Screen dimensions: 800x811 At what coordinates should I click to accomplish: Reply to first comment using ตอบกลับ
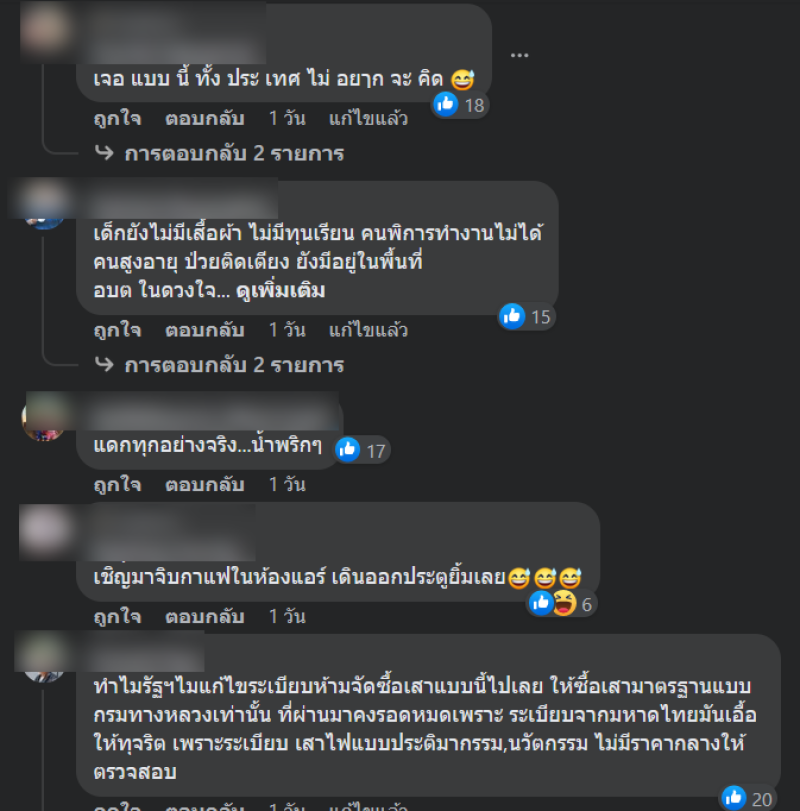[205, 118]
